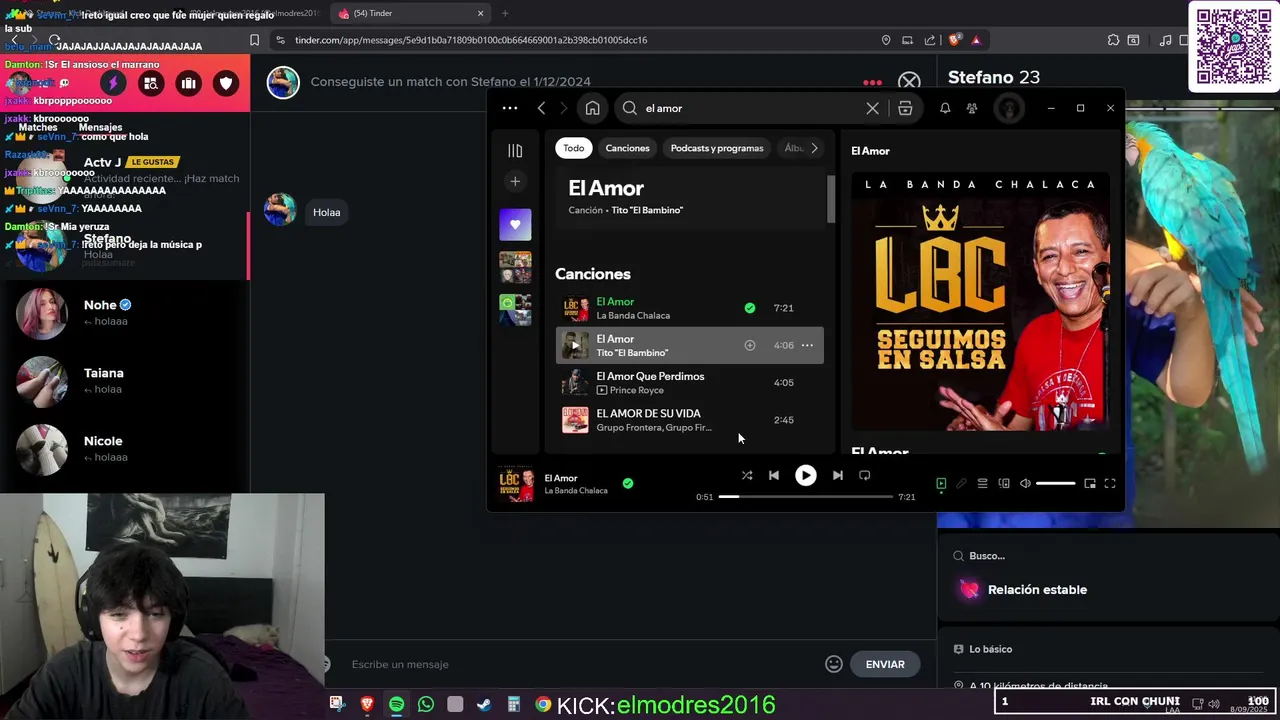
Task: Open WhatsApp from the taskbar
Action: (426, 704)
